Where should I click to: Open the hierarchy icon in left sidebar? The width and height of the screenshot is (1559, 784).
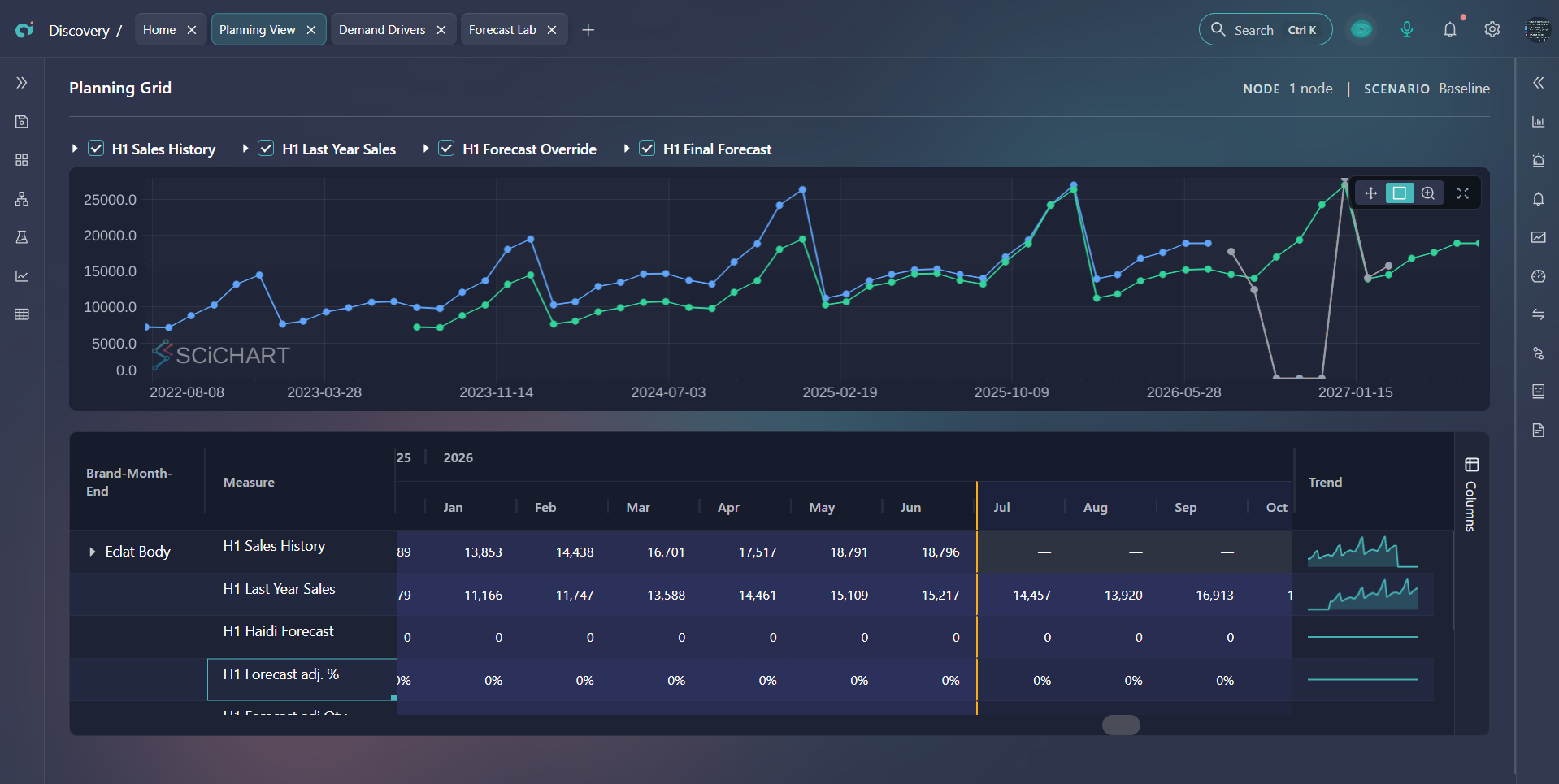coord(22,199)
